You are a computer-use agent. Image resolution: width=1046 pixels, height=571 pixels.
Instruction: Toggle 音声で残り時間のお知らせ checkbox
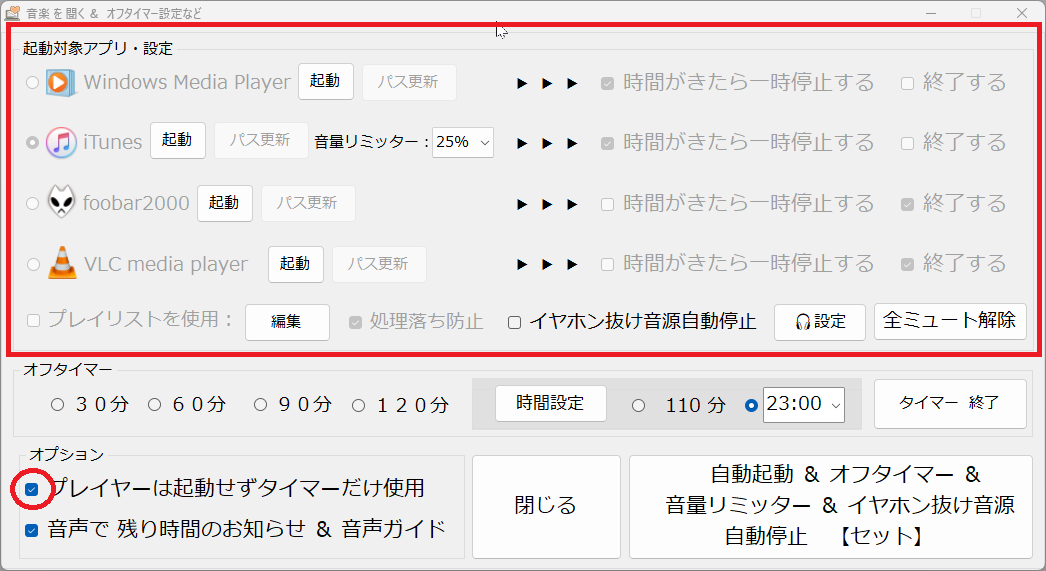pos(31,530)
